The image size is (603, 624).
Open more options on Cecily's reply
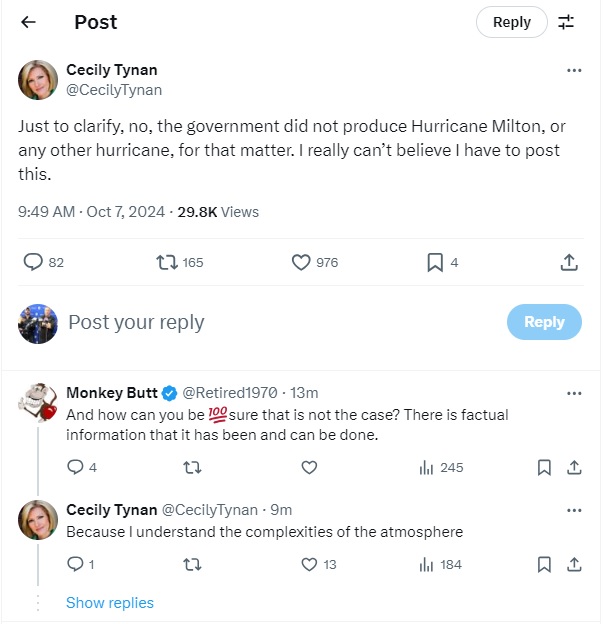pyautogui.click(x=574, y=510)
